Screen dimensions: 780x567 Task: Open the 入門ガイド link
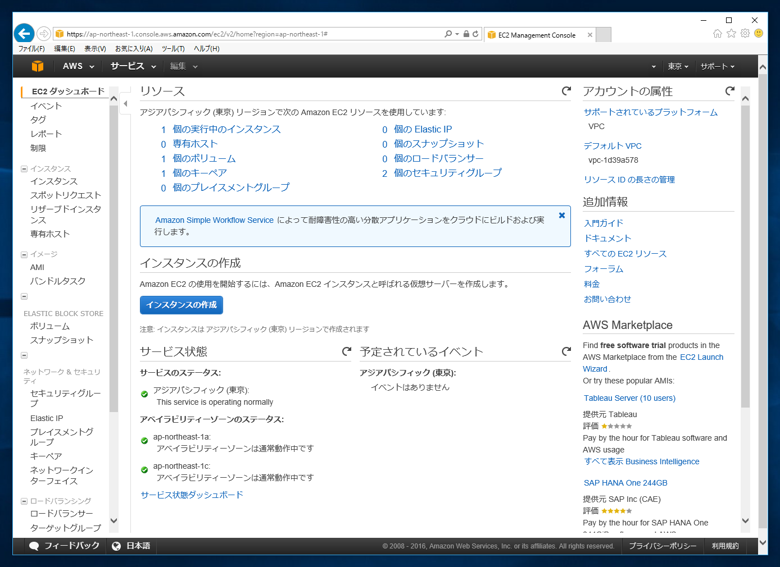[x=603, y=223]
